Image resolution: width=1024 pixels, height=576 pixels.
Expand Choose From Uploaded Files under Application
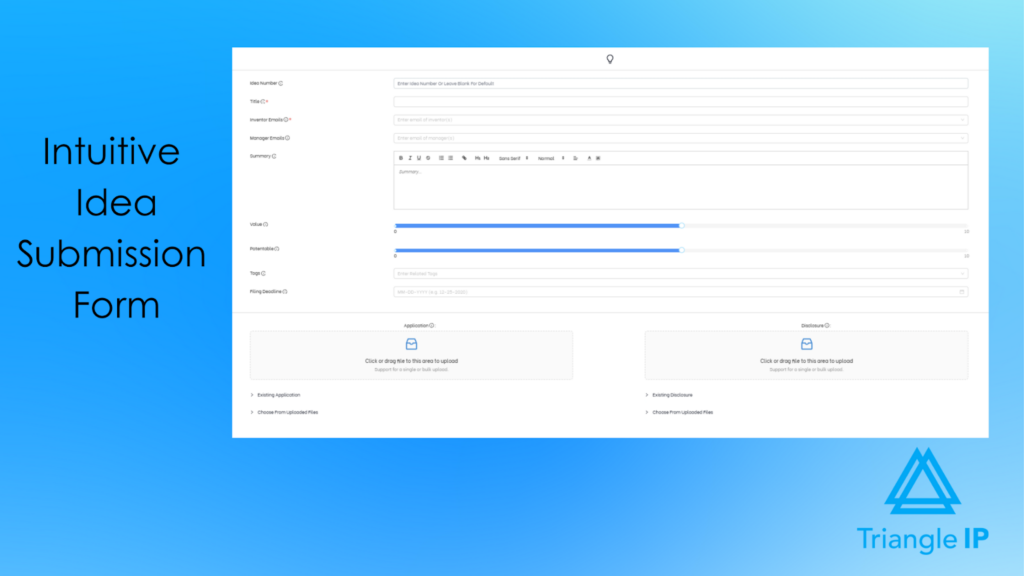tap(286, 412)
